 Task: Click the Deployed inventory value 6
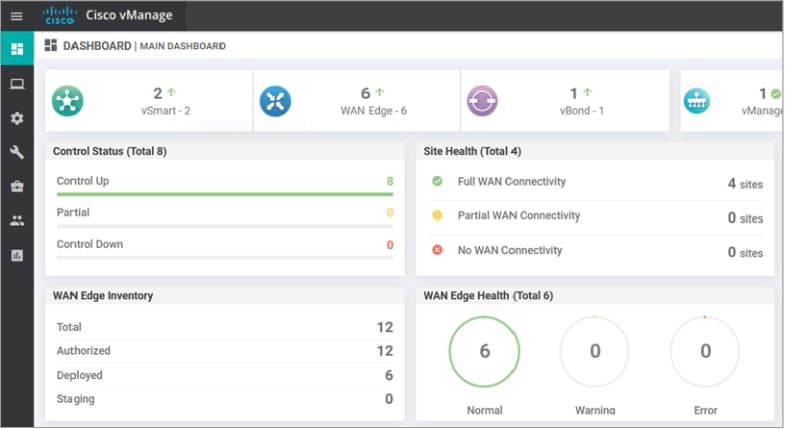tap(388, 375)
